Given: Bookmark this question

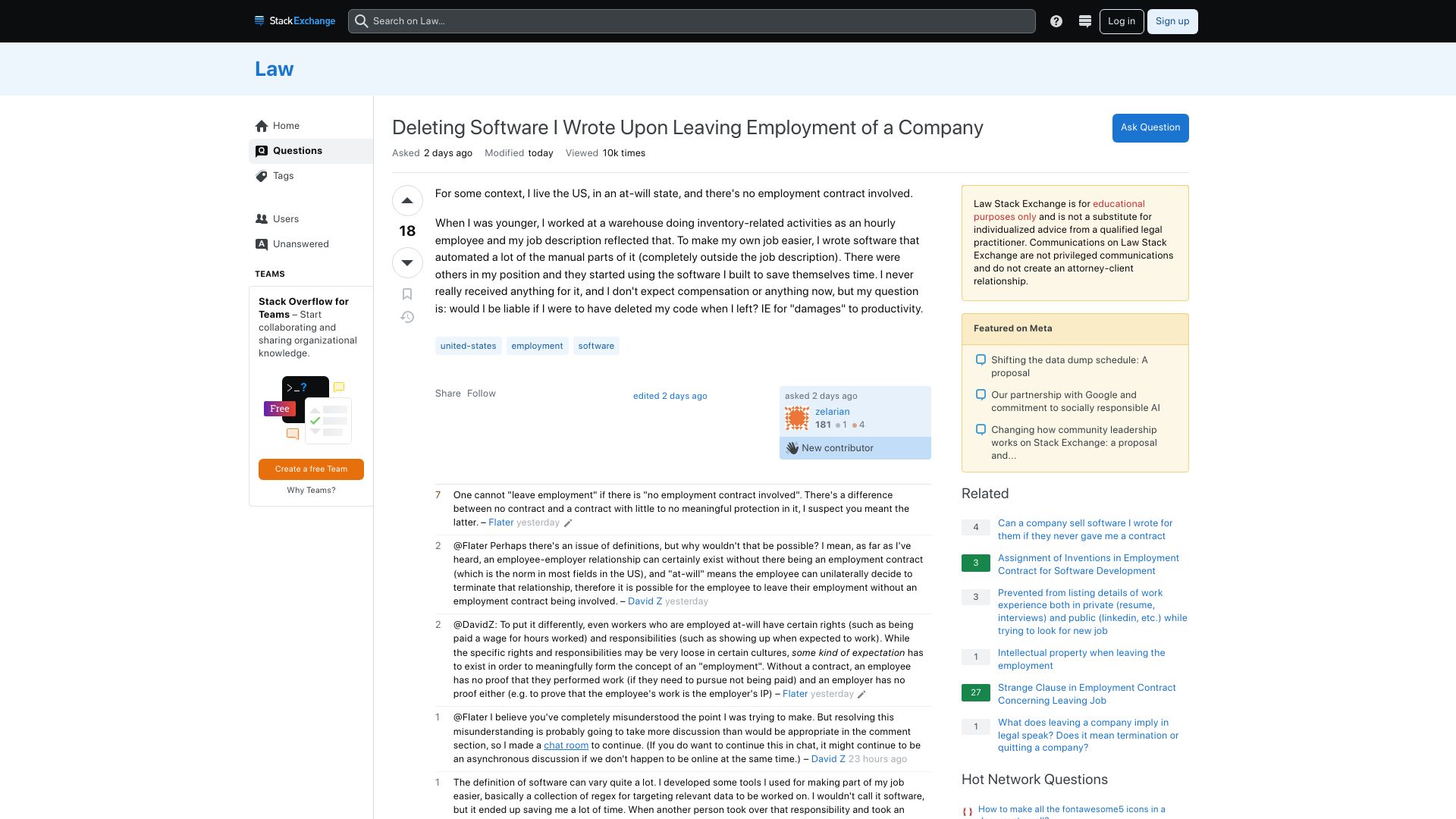Looking at the screenshot, I should pyautogui.click(x=407, y=294).
